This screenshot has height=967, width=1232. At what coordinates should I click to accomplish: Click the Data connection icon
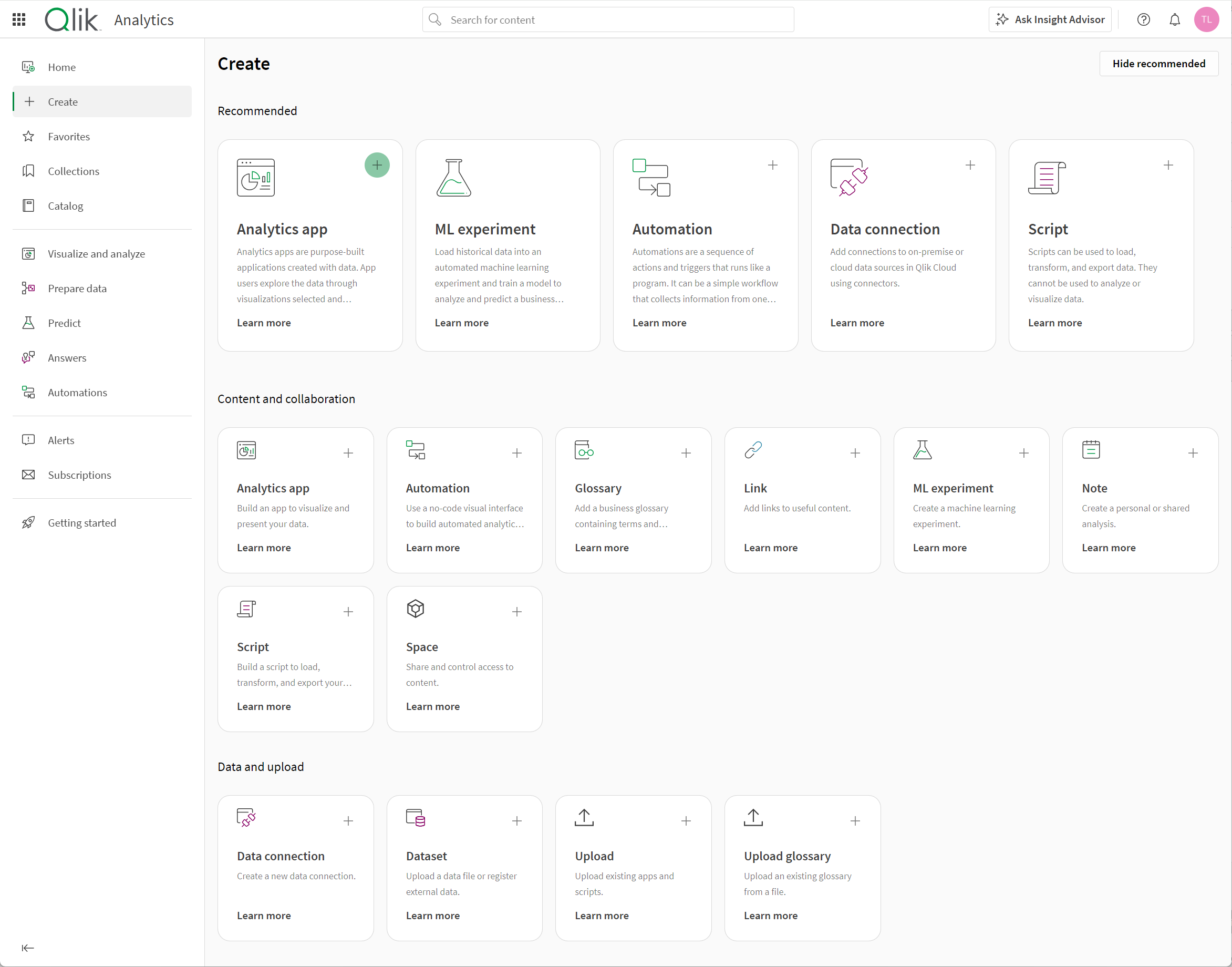848,177
